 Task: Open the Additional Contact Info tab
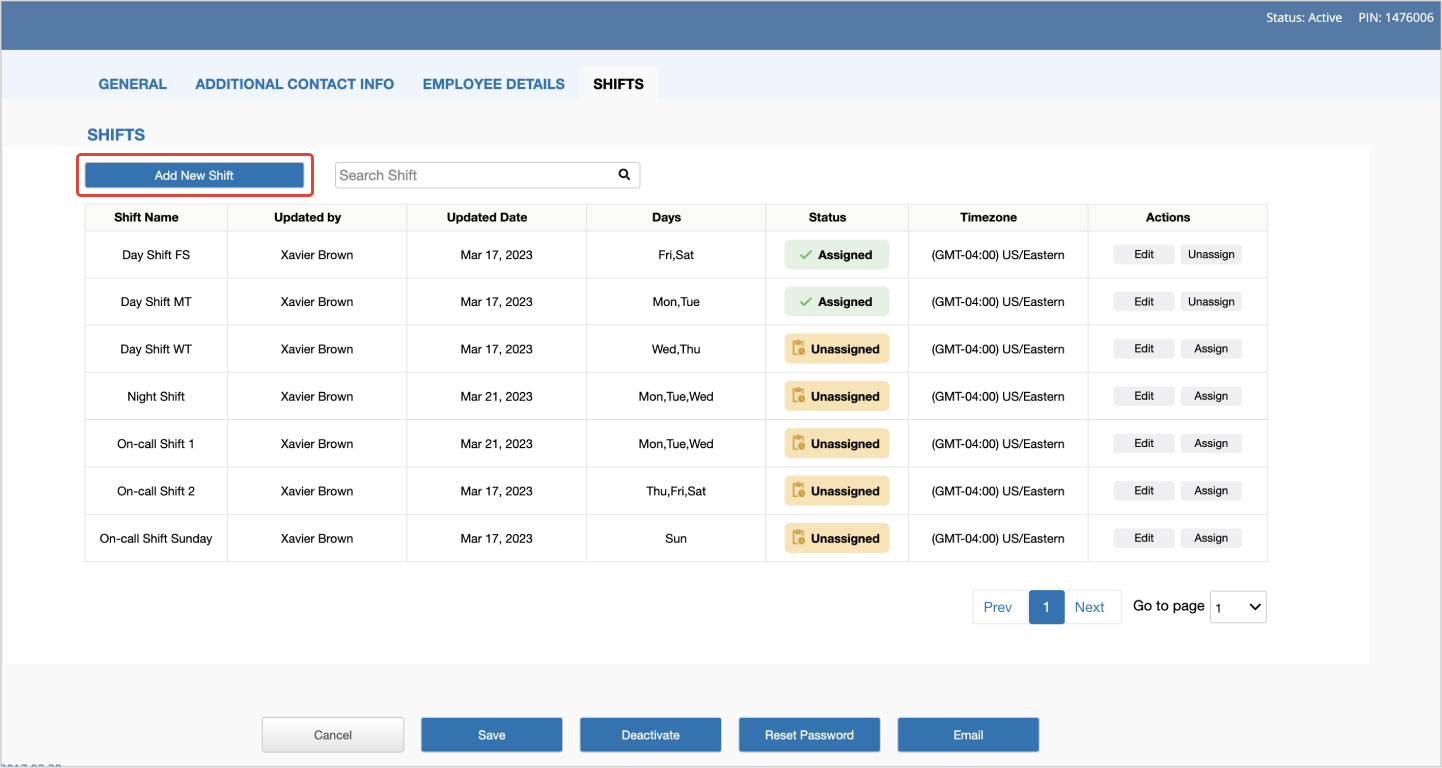pos(294,84)
